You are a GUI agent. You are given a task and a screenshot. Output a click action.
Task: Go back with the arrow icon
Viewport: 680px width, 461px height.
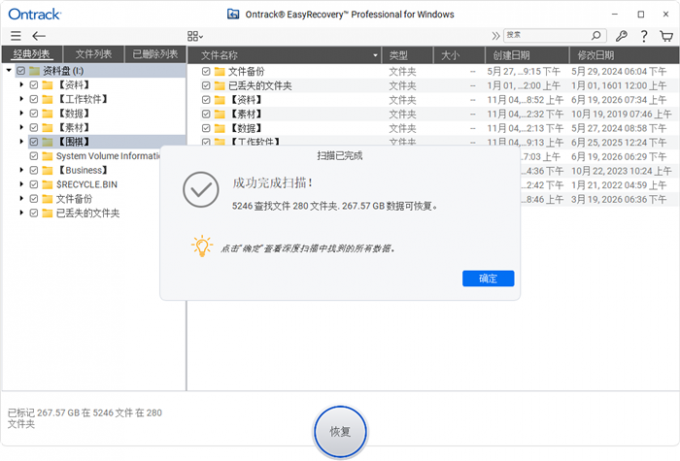point(39,36)
